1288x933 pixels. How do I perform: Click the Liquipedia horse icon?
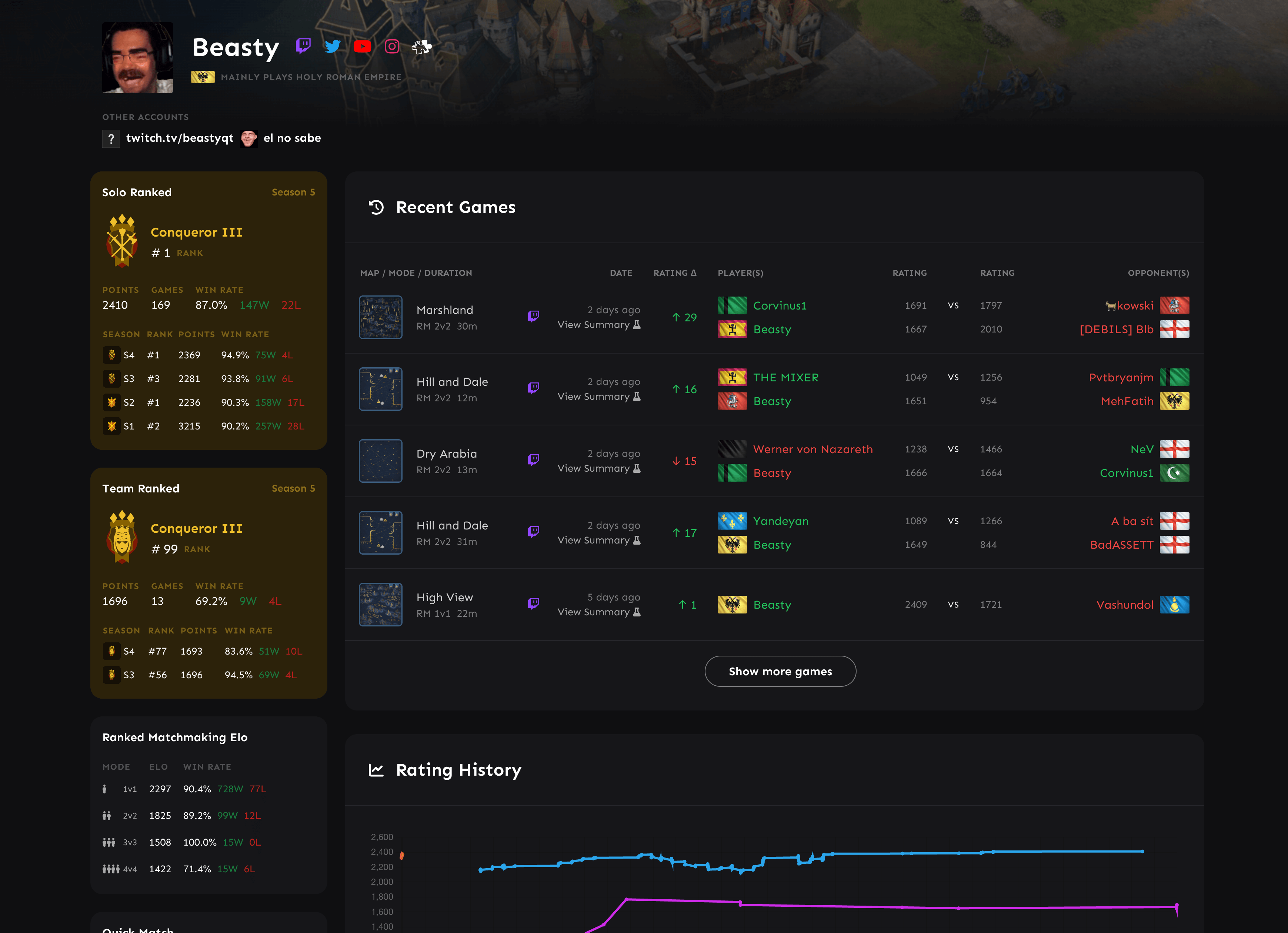pyautogui.click(x=421, y=47)
